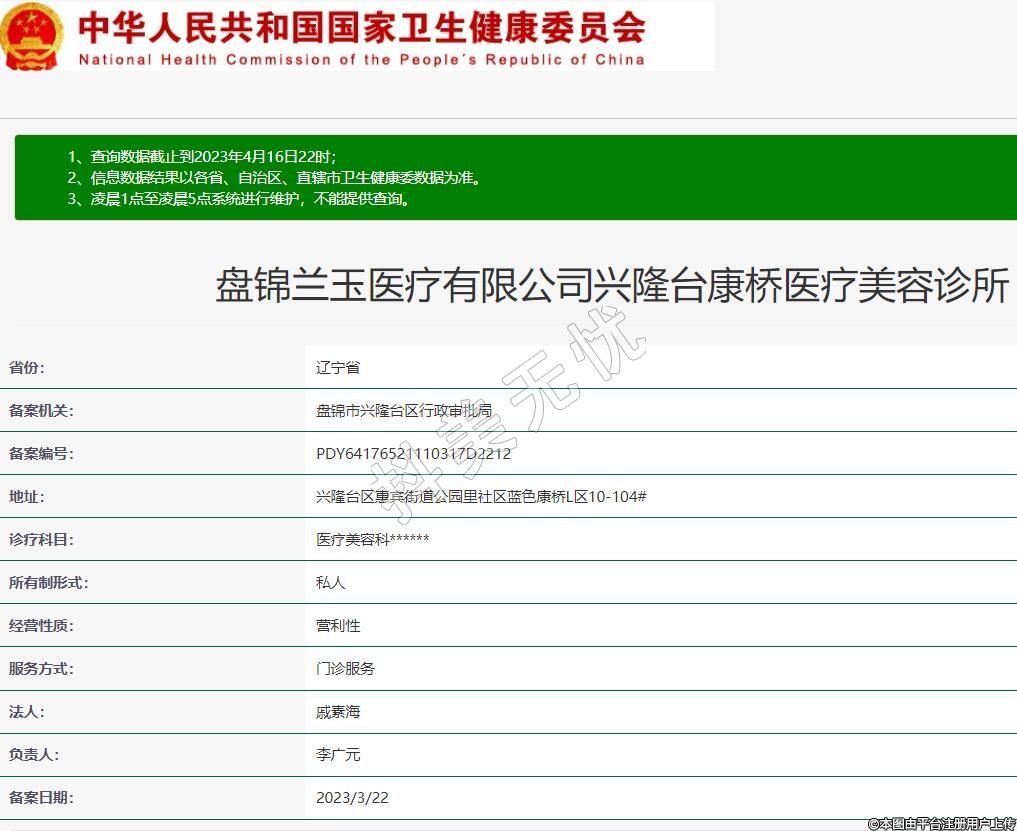
Task: Click the Chinese commission title in header
Action: click(x=361, y=27)
